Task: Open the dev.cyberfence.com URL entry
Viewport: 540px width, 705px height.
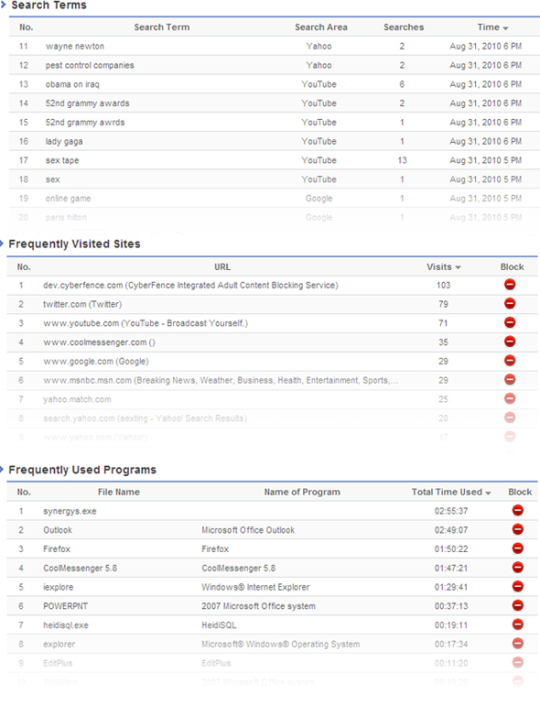Action: (191, 286)
